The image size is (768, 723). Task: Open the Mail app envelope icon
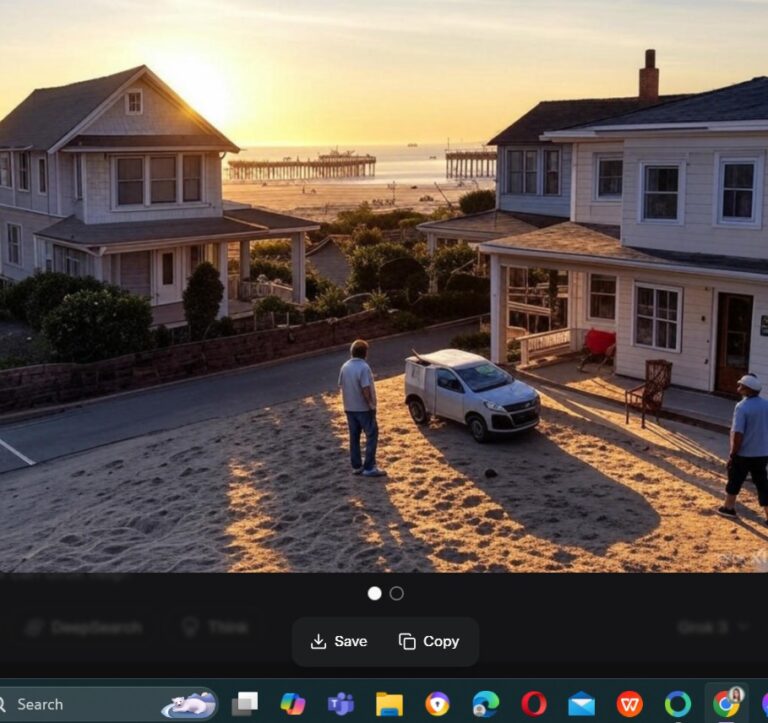581,704
